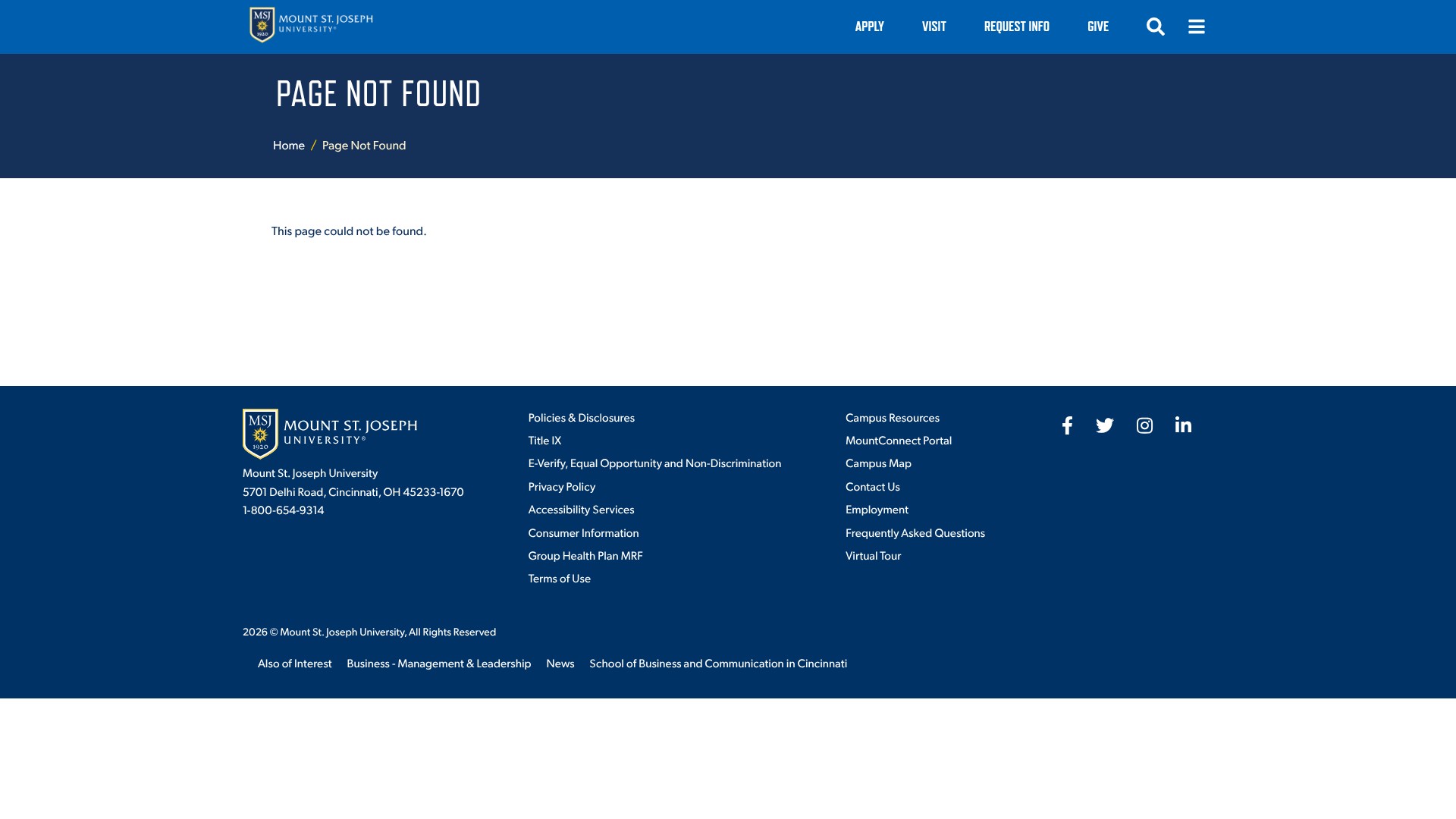
Task: Open Consumer Information link
Action: point(583,533)
